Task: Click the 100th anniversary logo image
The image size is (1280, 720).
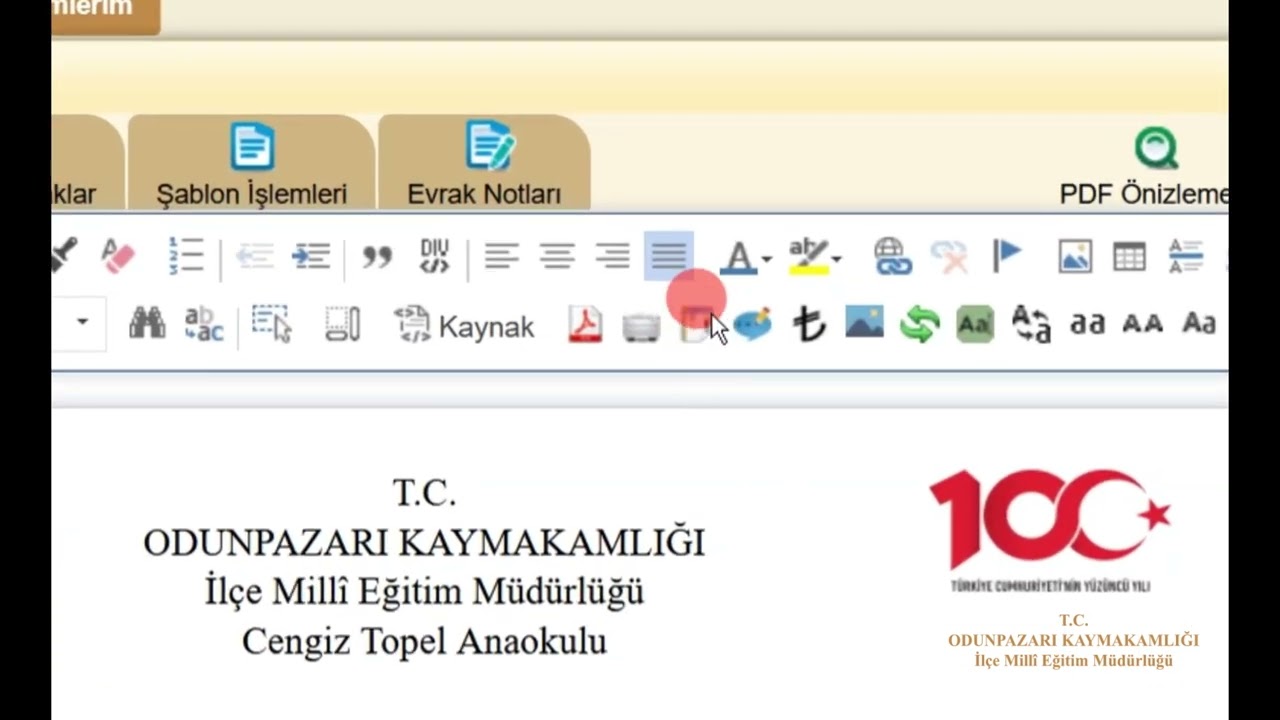Action: coord(1050,530)
